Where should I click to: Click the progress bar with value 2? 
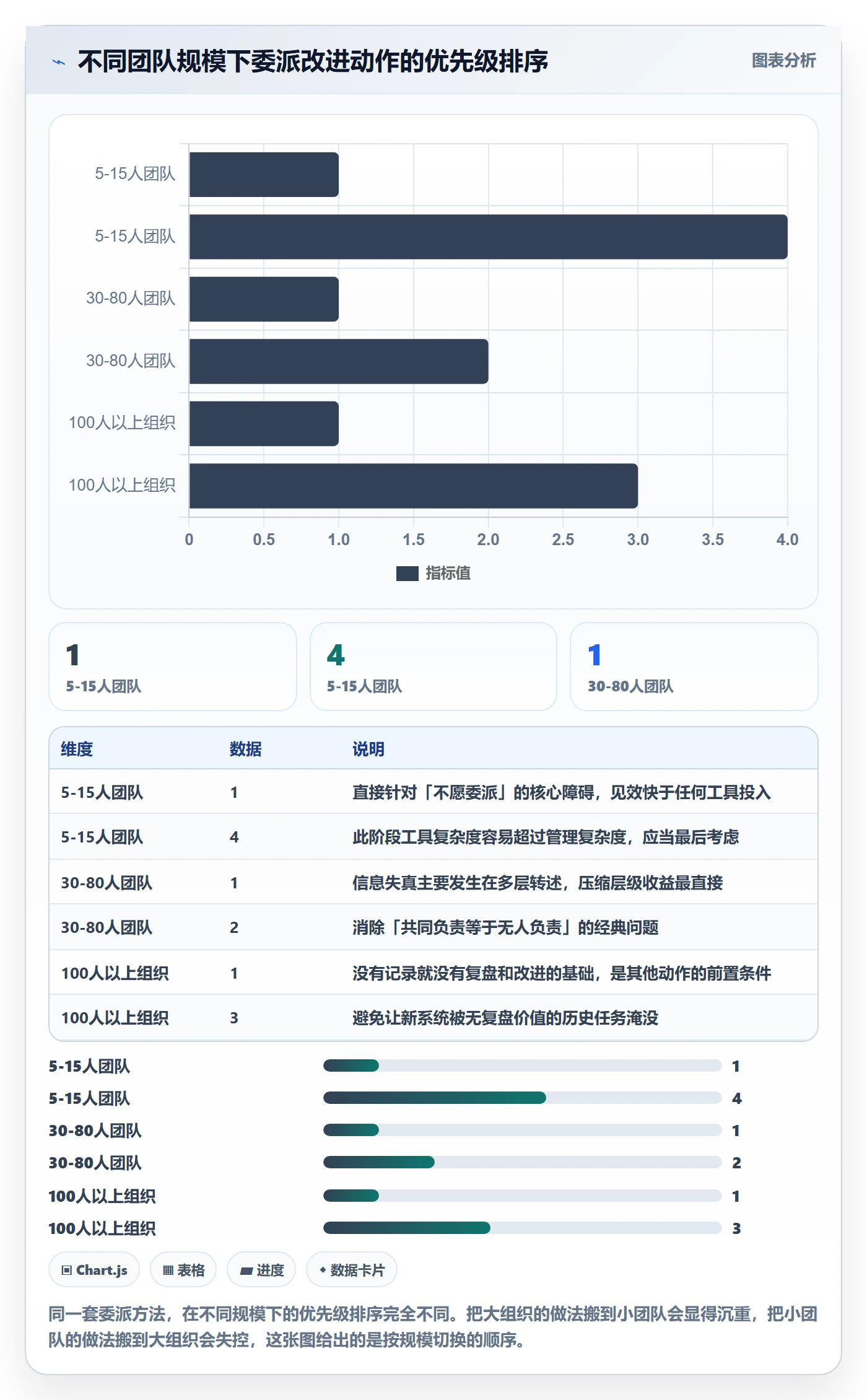[522, 1162]
